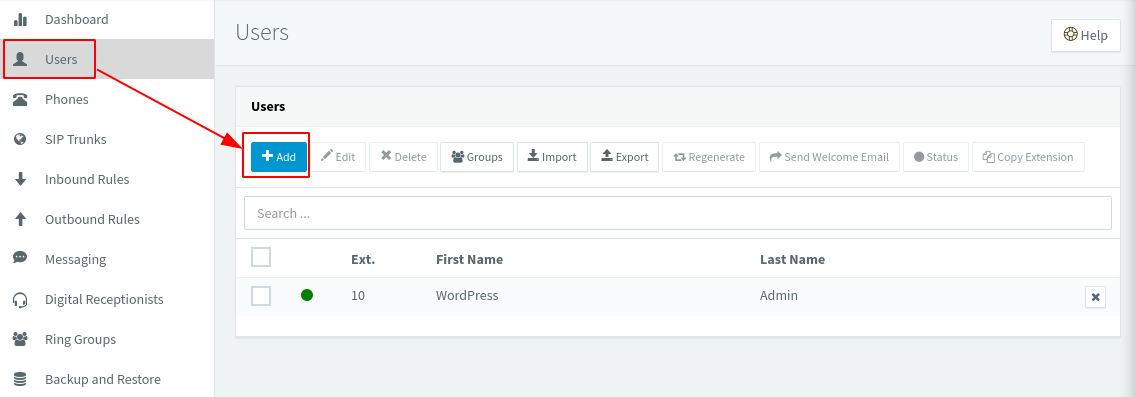Open the Help button

(1086, 35)
